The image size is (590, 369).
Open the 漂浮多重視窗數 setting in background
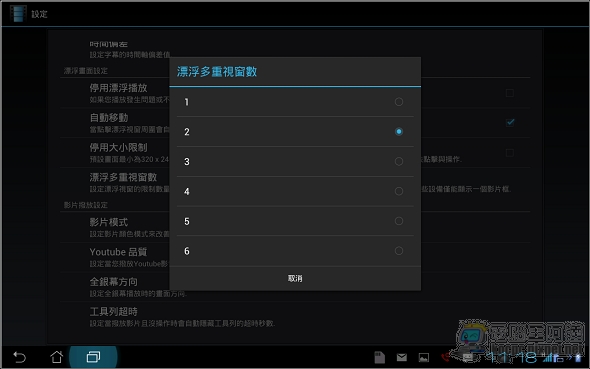[x=295, y=182]
